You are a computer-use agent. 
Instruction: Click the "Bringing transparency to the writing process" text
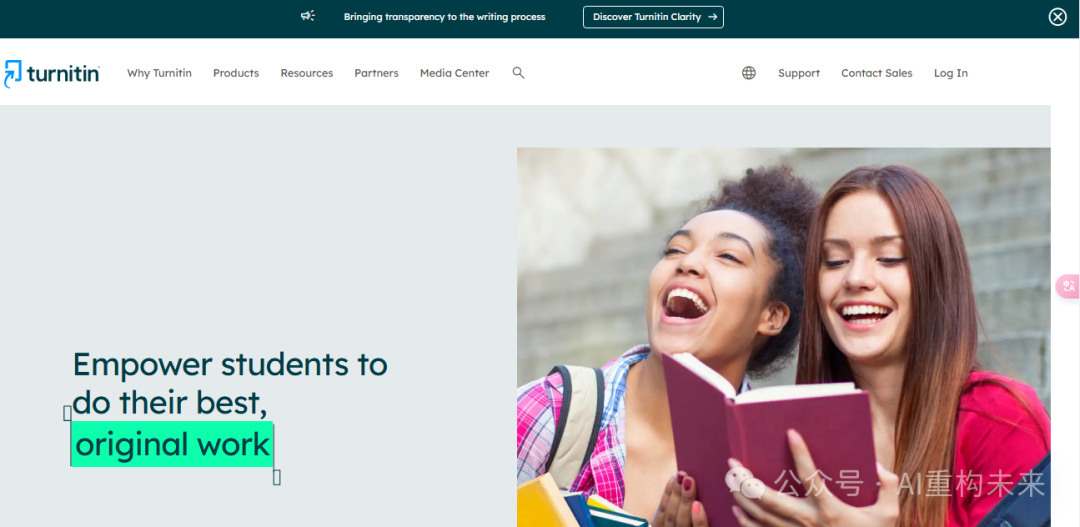click(x=444, y=17)
